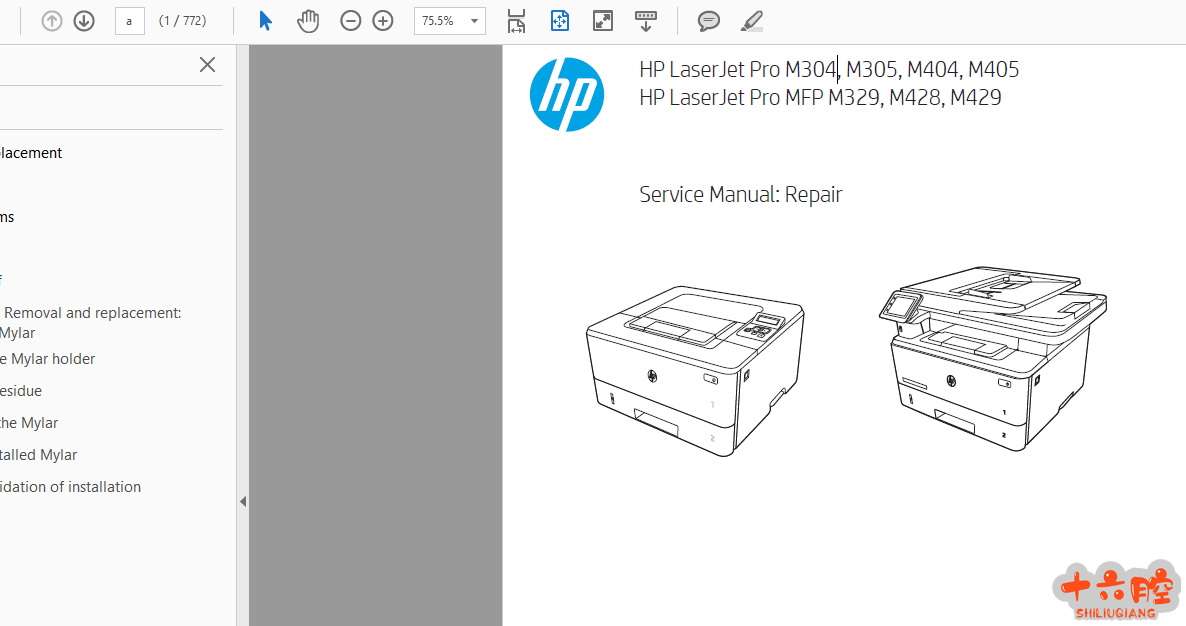Close the bookmarks side panel

(207, 65)
